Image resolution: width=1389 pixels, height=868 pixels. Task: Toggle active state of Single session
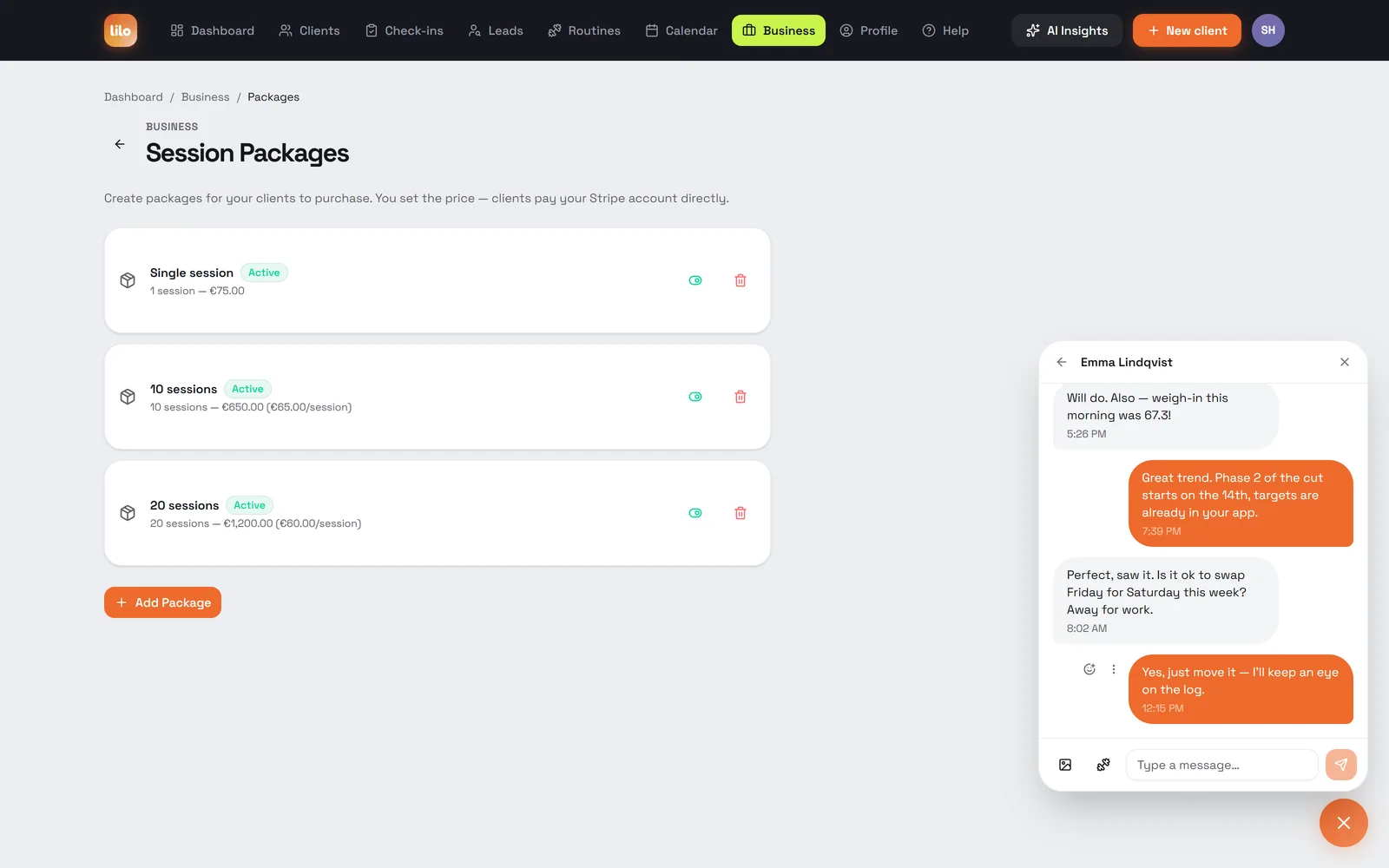tap(695, 280)
